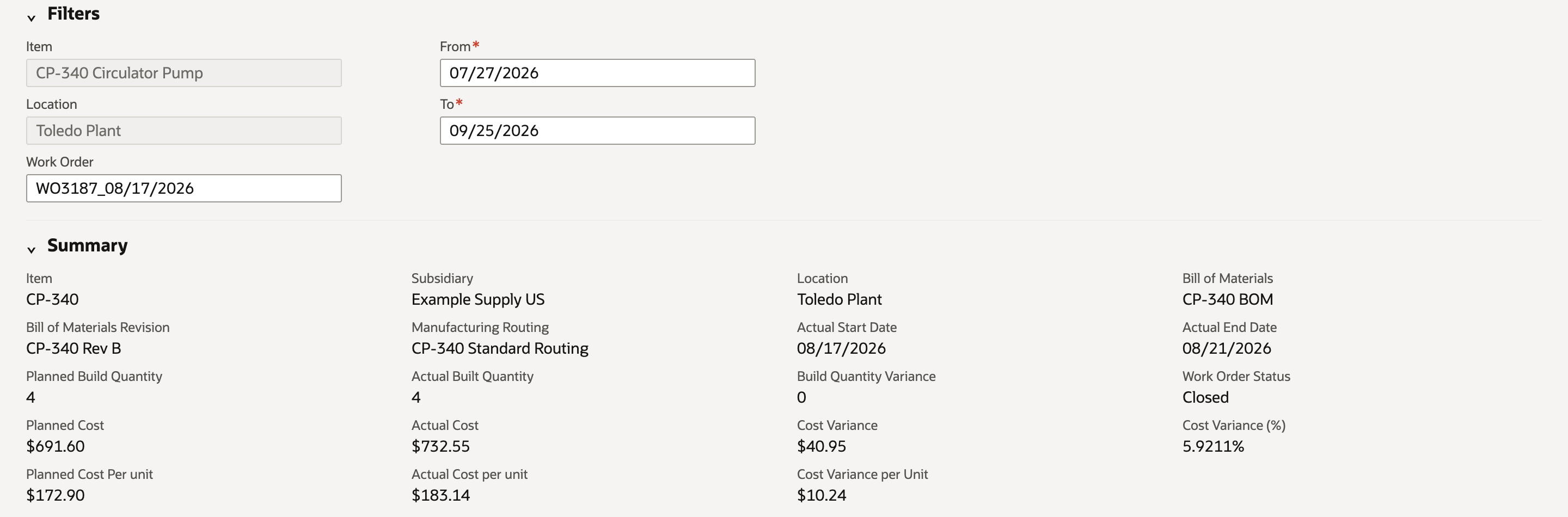This screenshot has height=517, width=1568.
Task: Select Subsidiary value Example Supply US
Action: coord(478,299)
